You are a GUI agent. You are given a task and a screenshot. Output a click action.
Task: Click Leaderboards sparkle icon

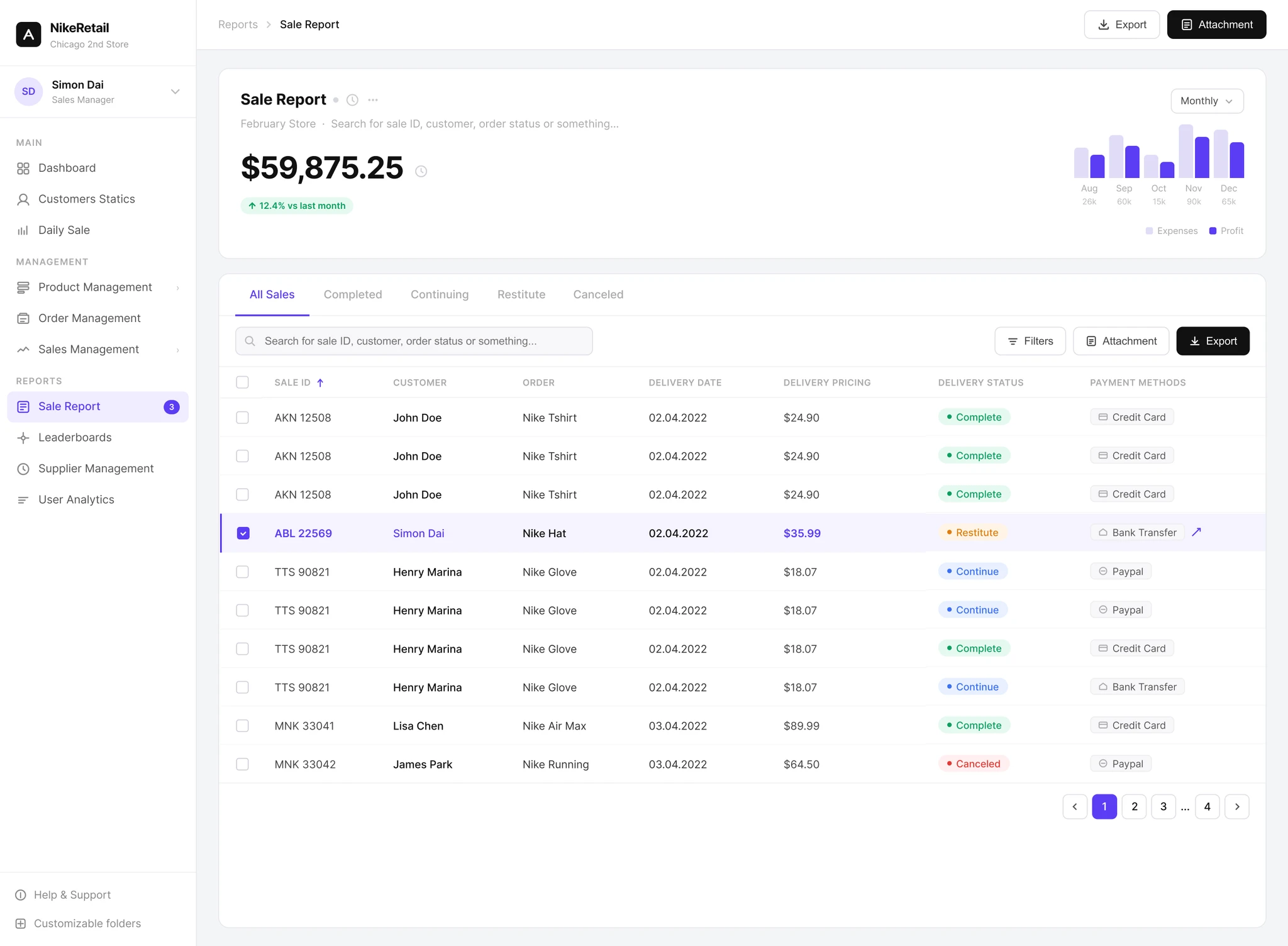tap(23, 438)
